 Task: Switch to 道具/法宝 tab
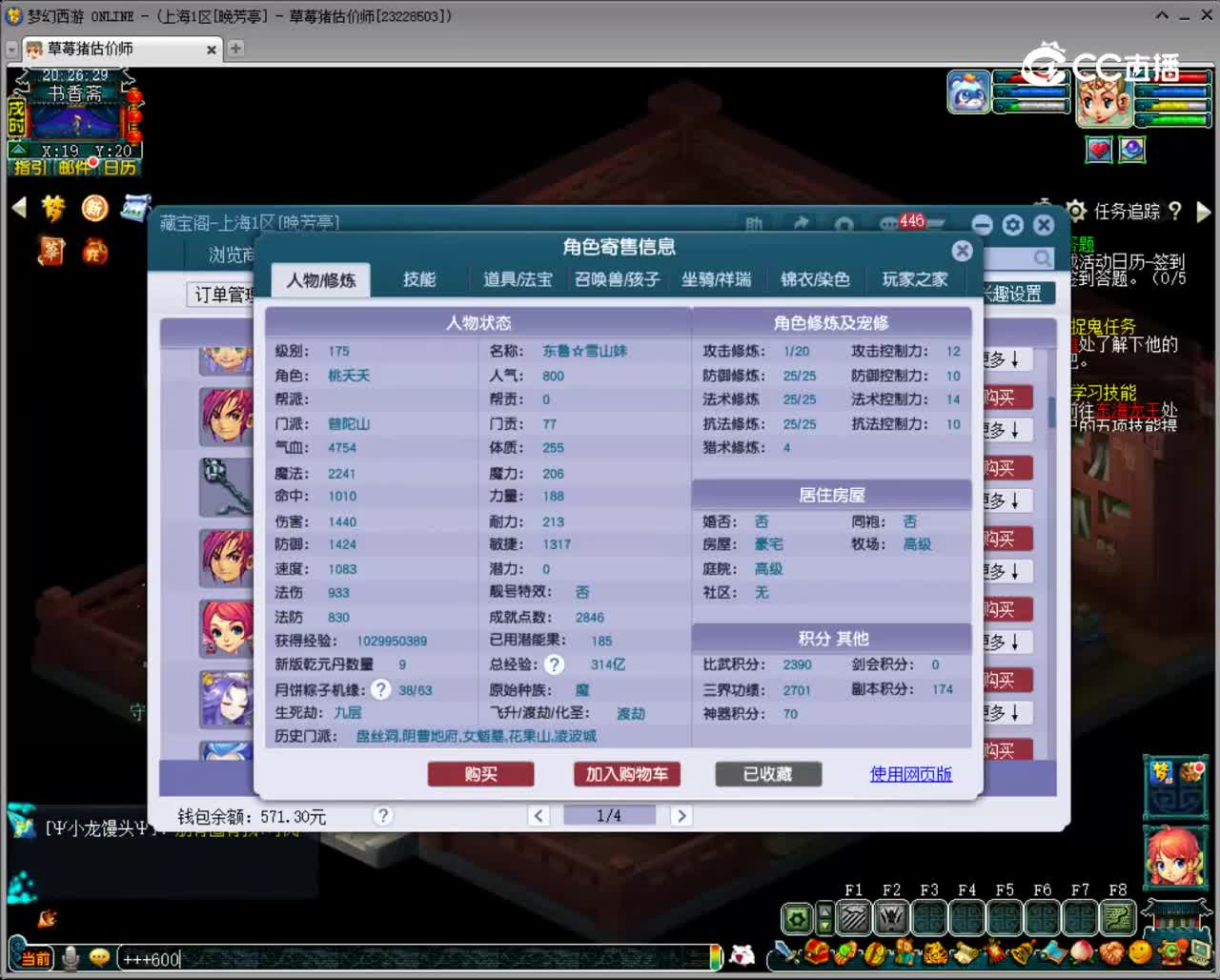(518, 279)
